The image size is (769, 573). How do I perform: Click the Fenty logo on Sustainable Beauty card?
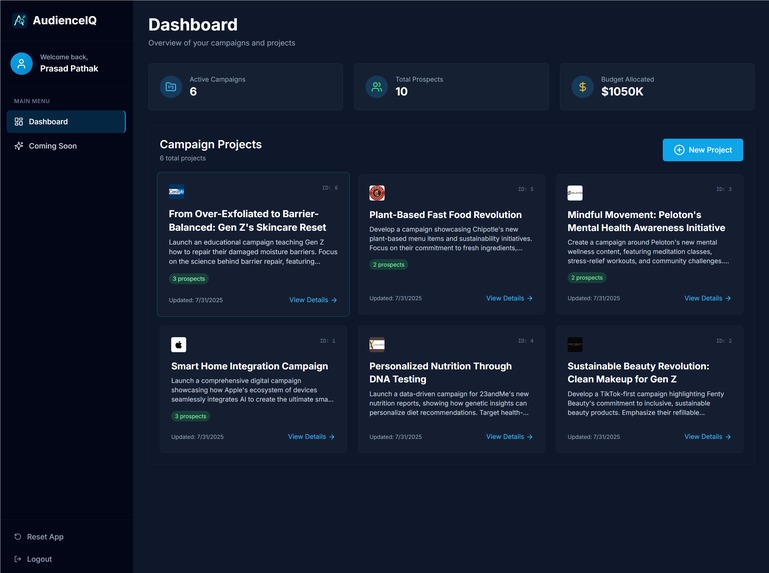click(x=575, y=344)
